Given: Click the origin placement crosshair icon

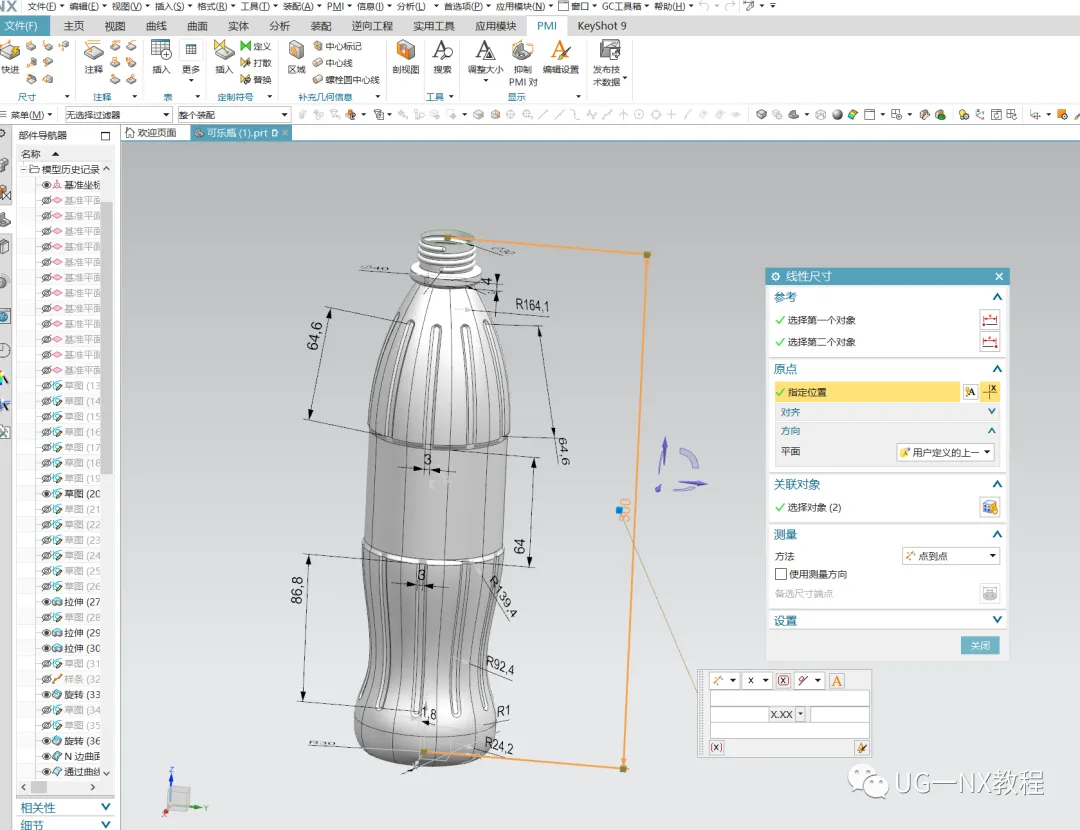Looking at the screenshot, I should (990, 392).
